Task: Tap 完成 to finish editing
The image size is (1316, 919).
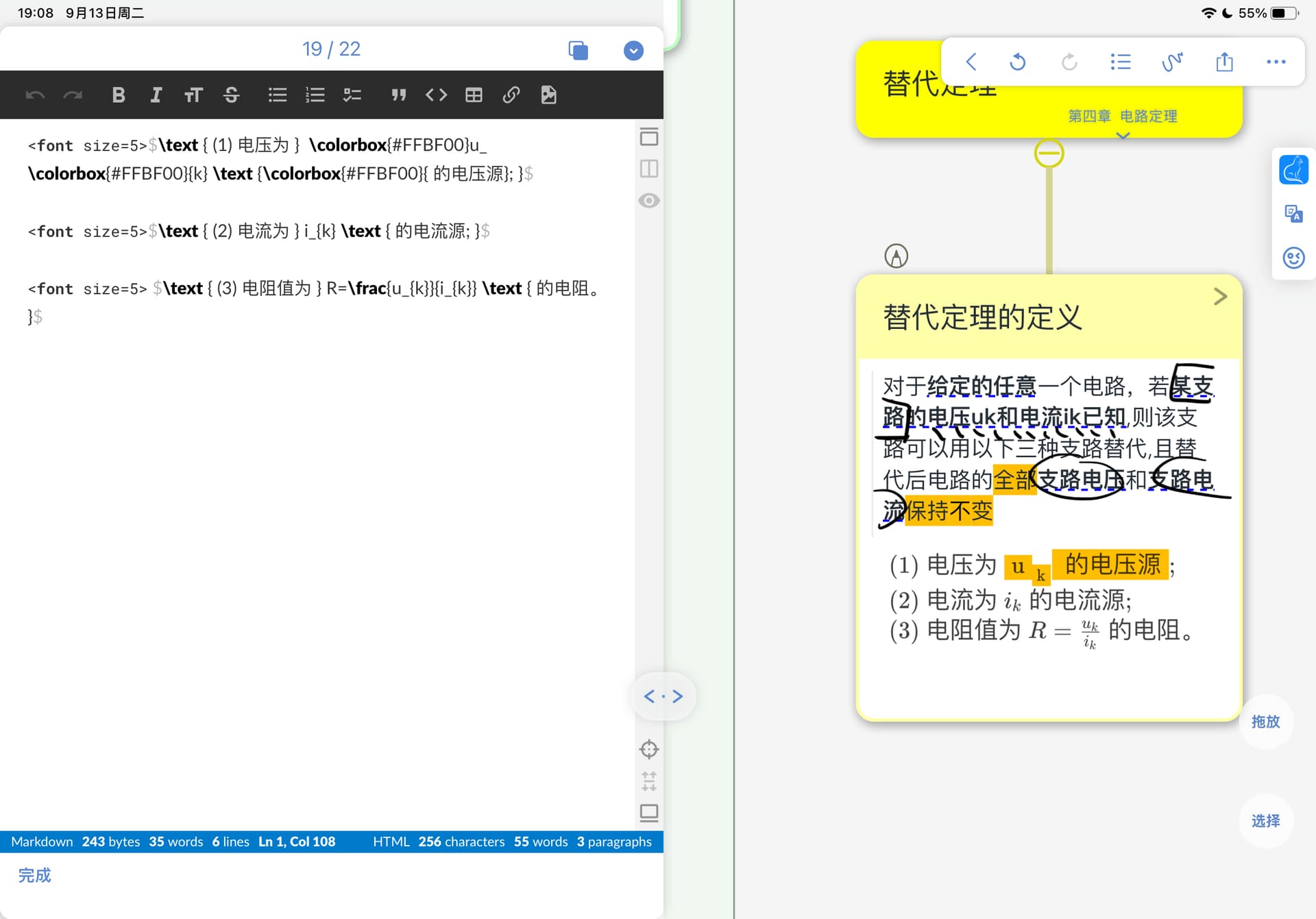Action: pos(34,875)
